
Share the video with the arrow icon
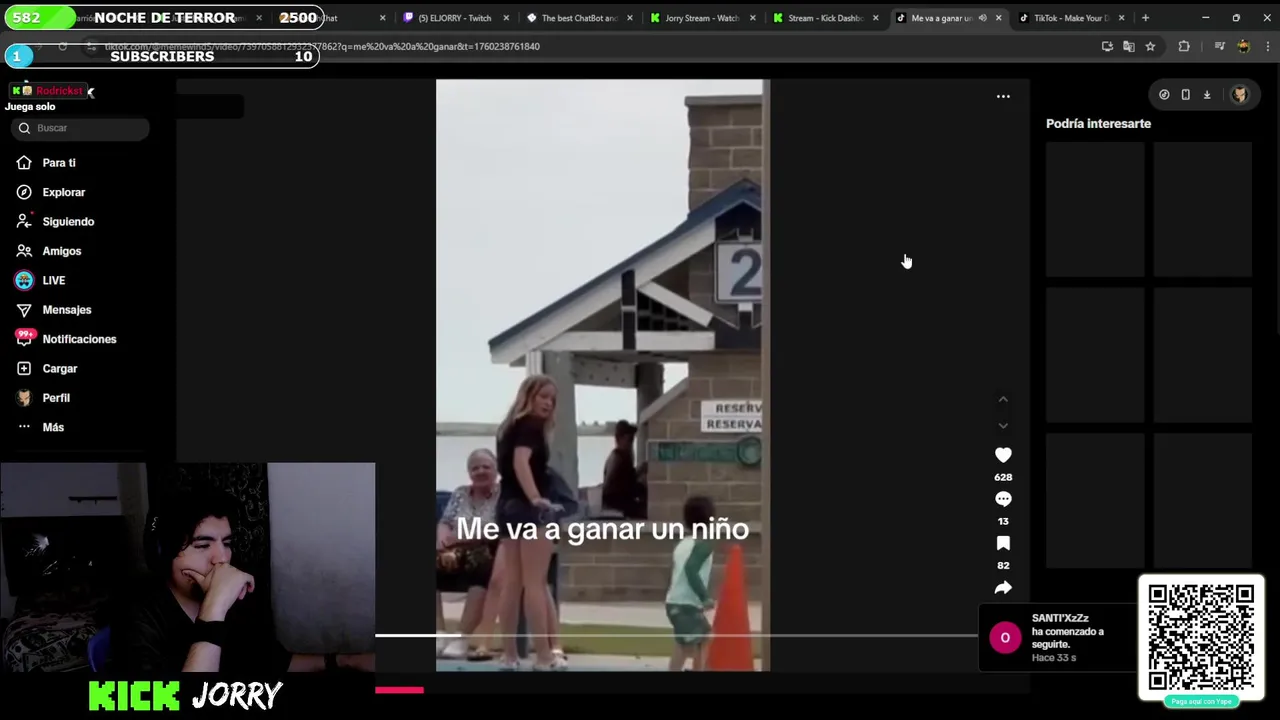(1003, 587)
